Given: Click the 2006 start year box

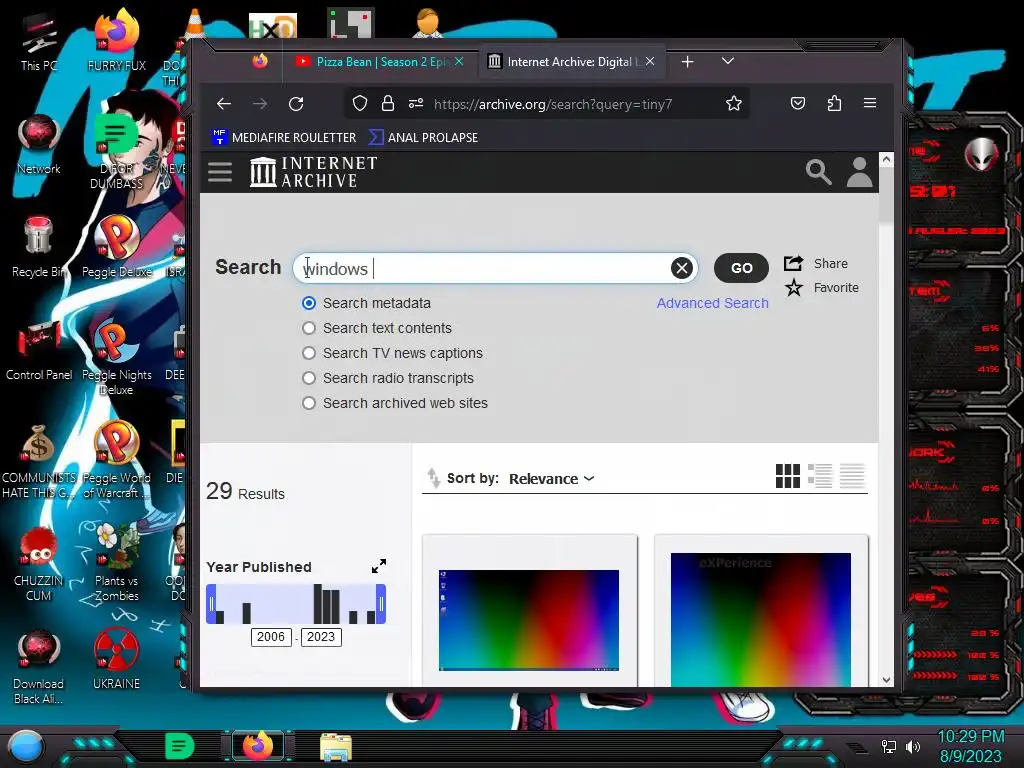Looking at the screenshot, I should pos(271,637).
